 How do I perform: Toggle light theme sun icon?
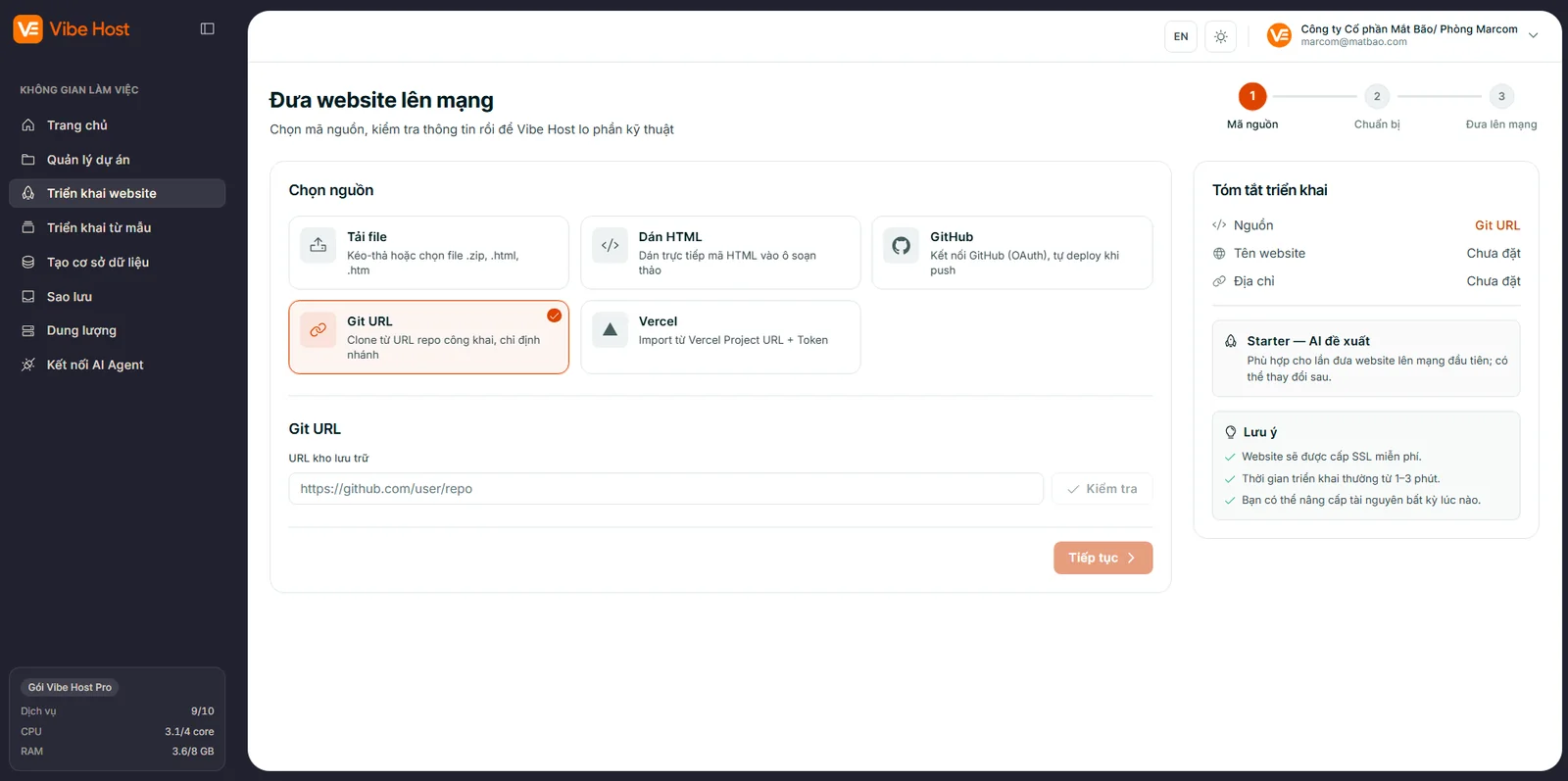tap(1220, 37)
